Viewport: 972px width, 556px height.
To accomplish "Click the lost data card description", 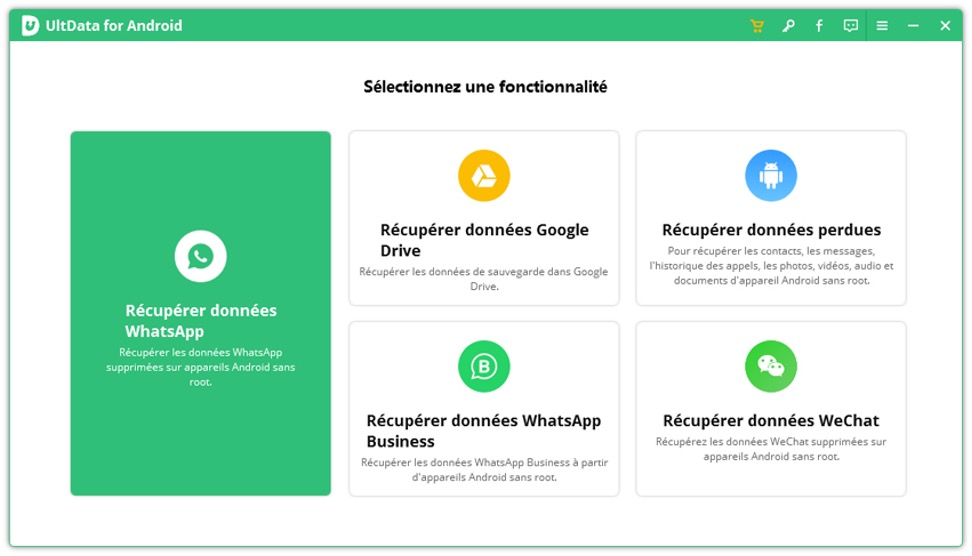I will point(771,265).
